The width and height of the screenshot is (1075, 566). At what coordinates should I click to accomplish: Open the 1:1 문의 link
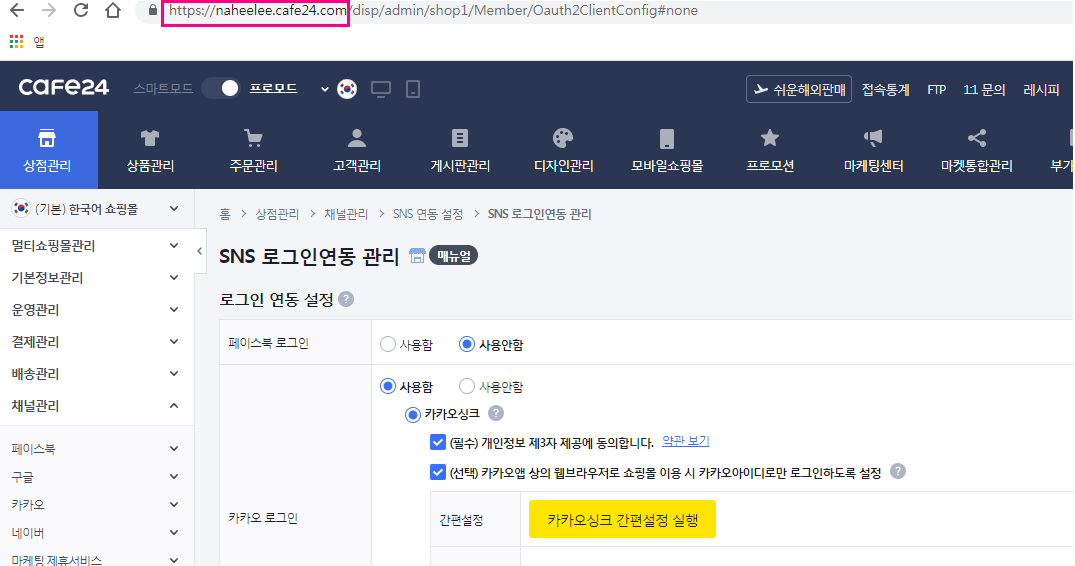(984, 90)
